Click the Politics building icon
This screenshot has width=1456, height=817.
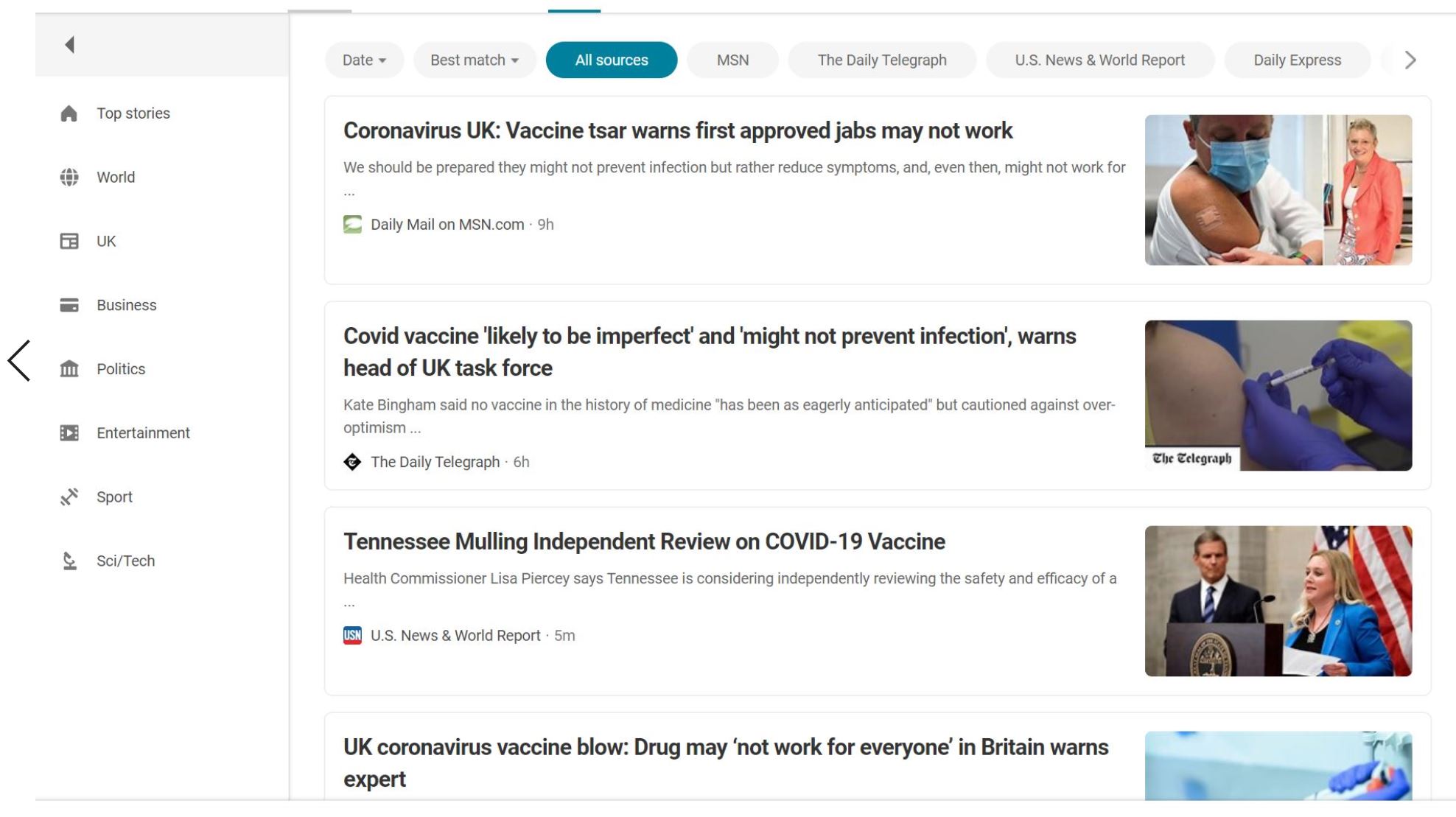[x=69, y=369]
